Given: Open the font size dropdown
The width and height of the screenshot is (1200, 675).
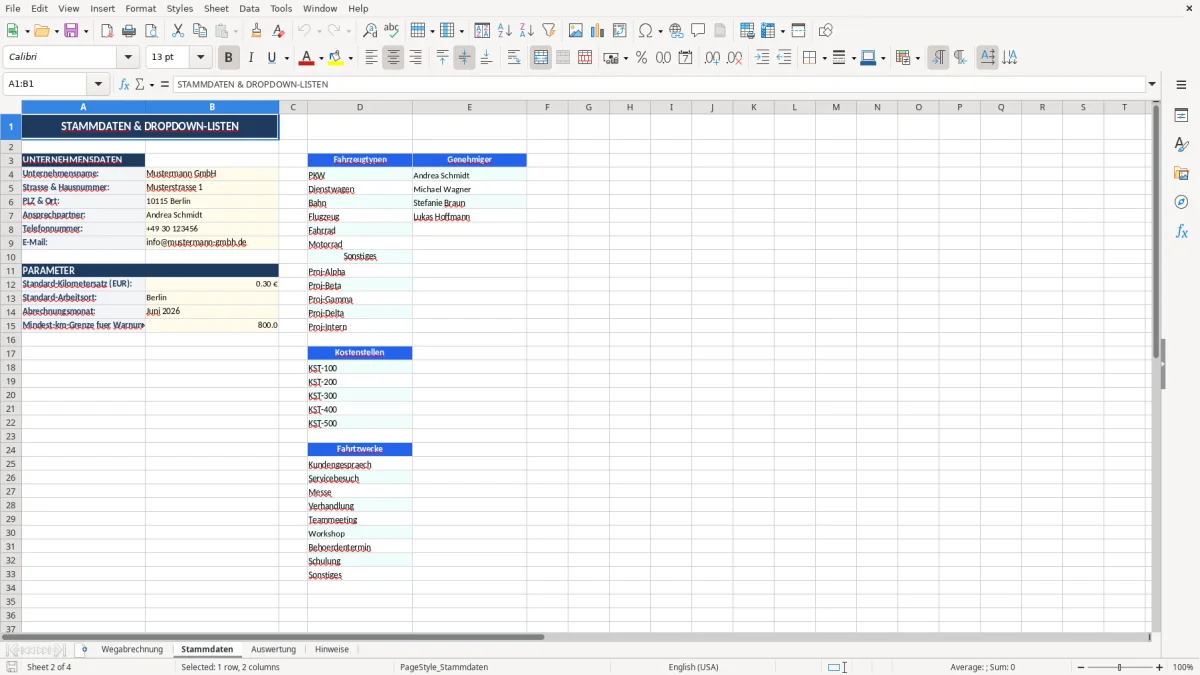Looking at the screenshot, I should 201,58.
